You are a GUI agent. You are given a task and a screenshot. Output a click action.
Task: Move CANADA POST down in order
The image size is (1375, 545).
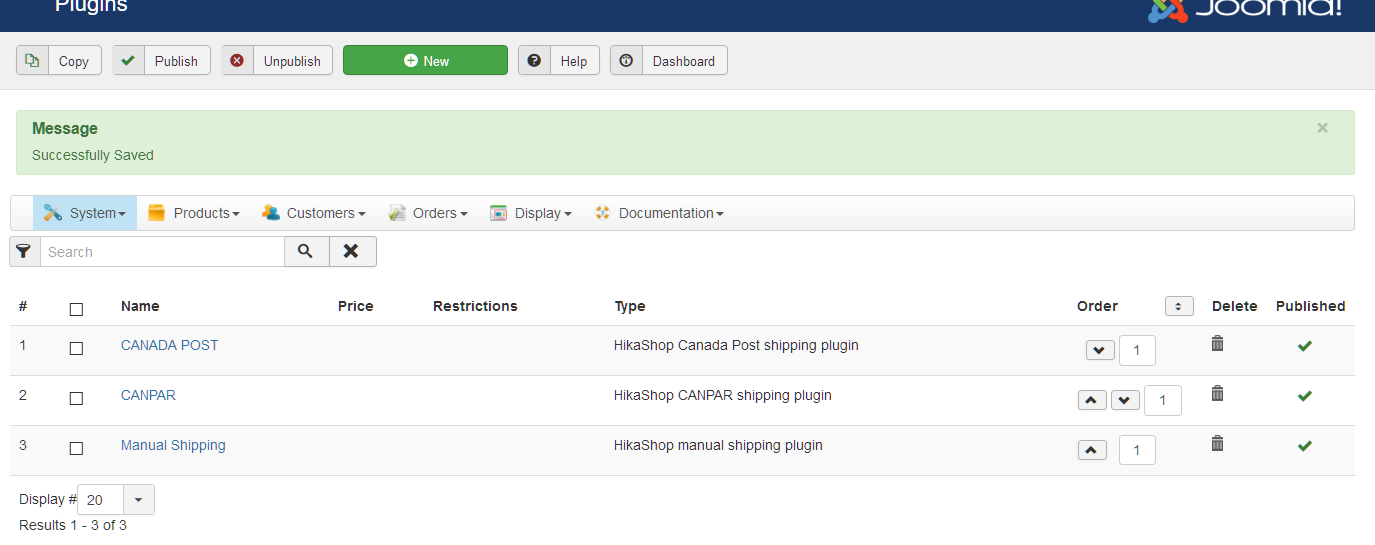coord(1100,351)
